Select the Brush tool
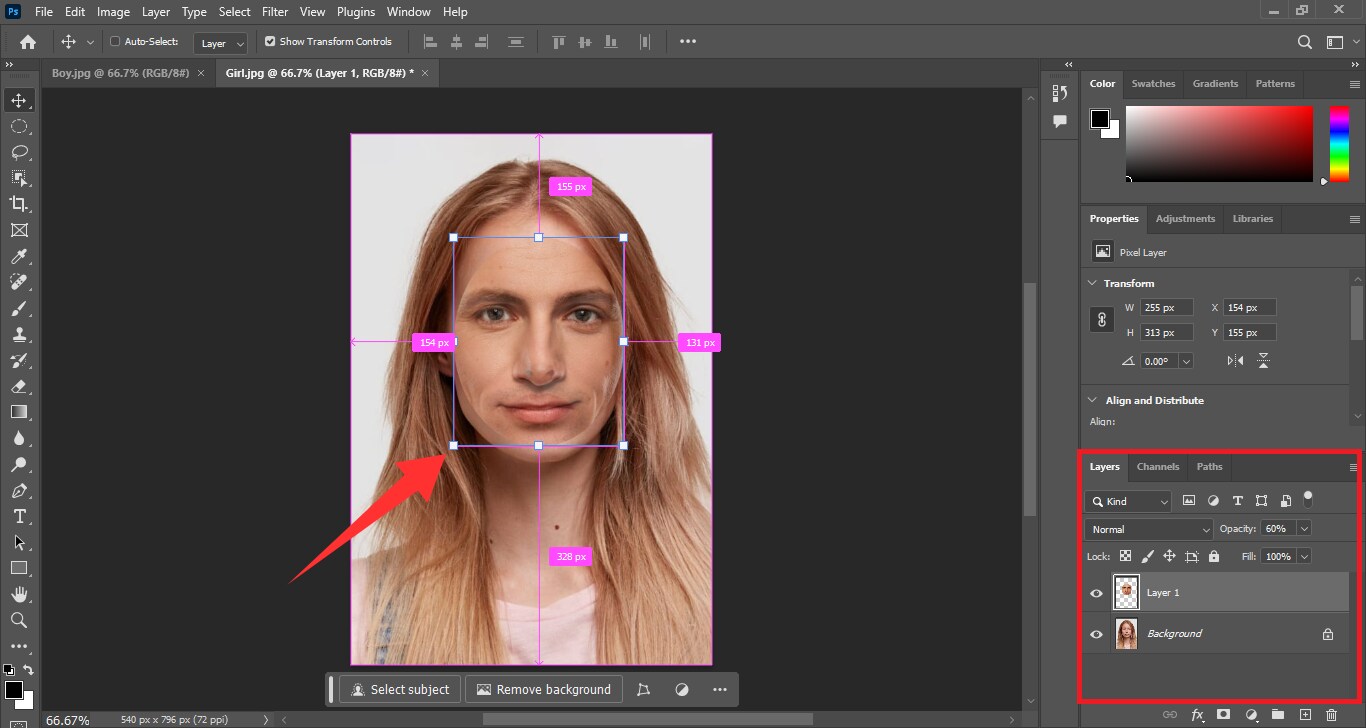This screenshot has height=728, width=1366. pyautogui.click(x=19, y=308)
